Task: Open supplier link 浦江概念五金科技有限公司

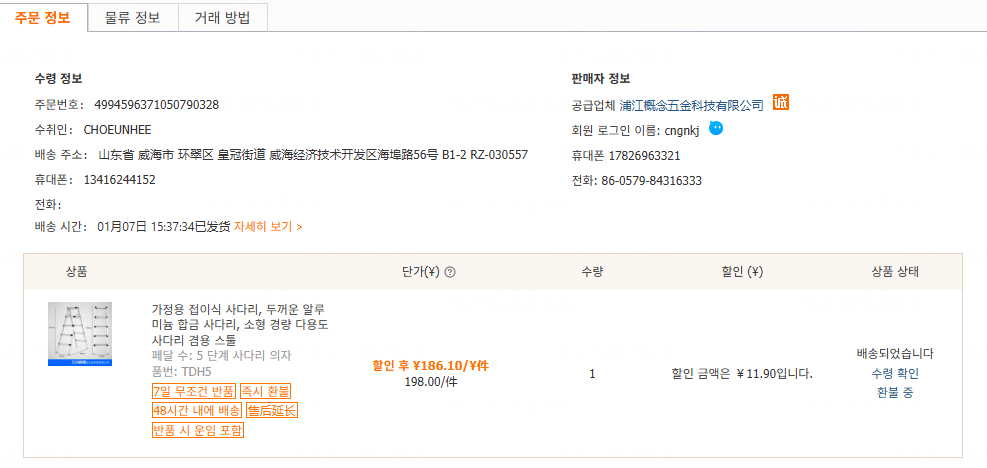Action: pos(691,105)
